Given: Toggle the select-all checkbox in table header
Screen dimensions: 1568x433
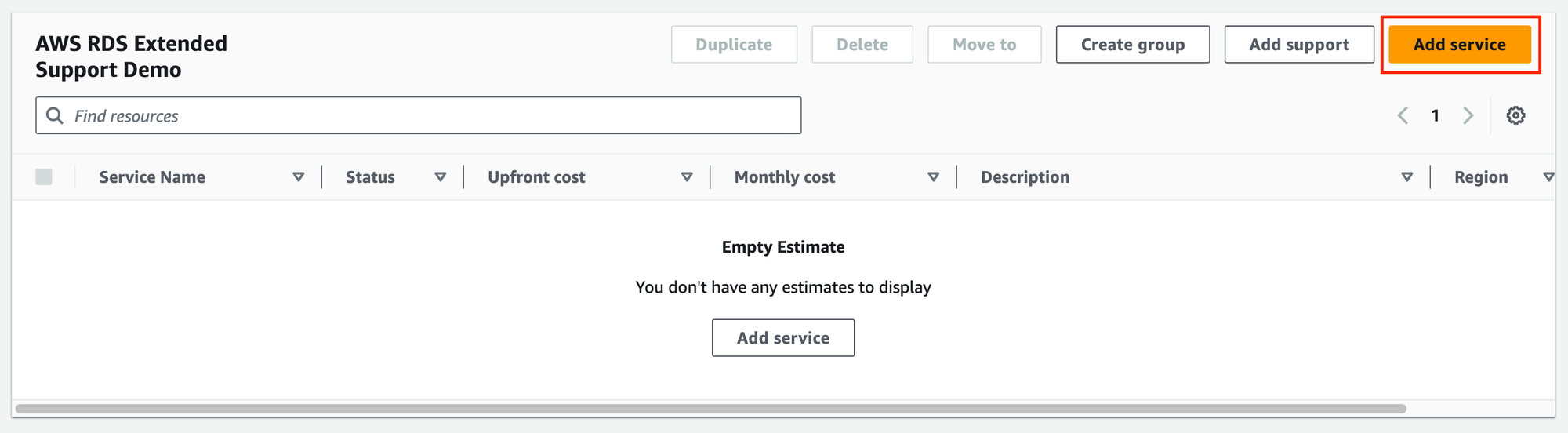Looking at the screenshot, I should tap(44, 177).
